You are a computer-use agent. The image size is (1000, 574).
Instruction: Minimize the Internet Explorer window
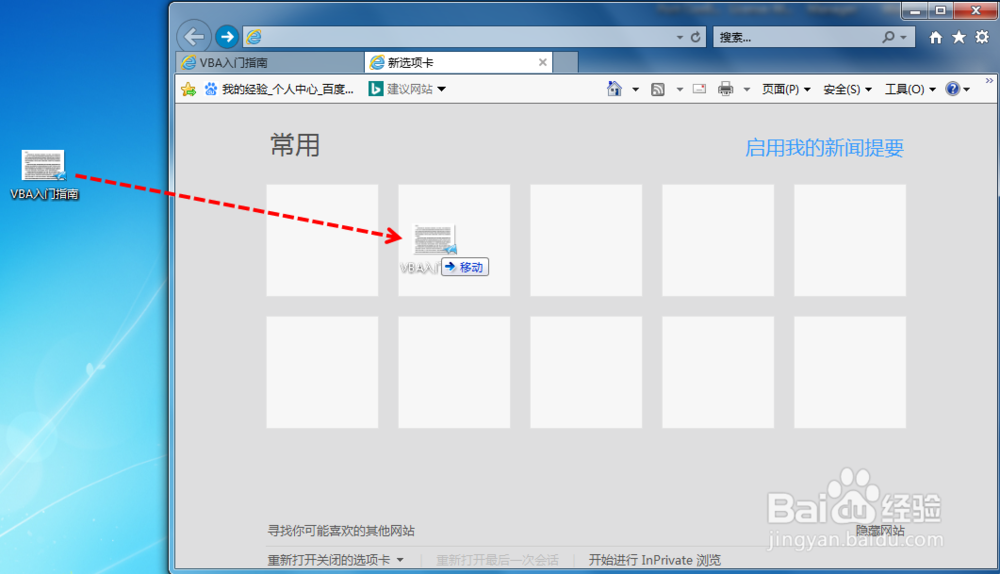[915, 11]
